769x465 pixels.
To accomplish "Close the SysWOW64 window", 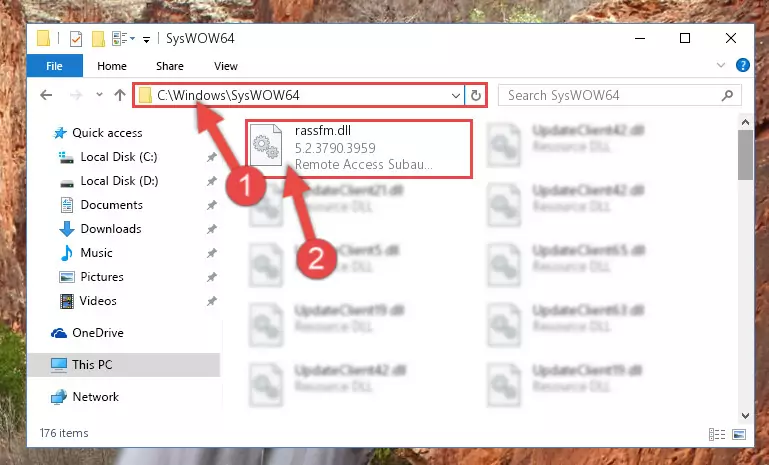I will click(731, 38).
